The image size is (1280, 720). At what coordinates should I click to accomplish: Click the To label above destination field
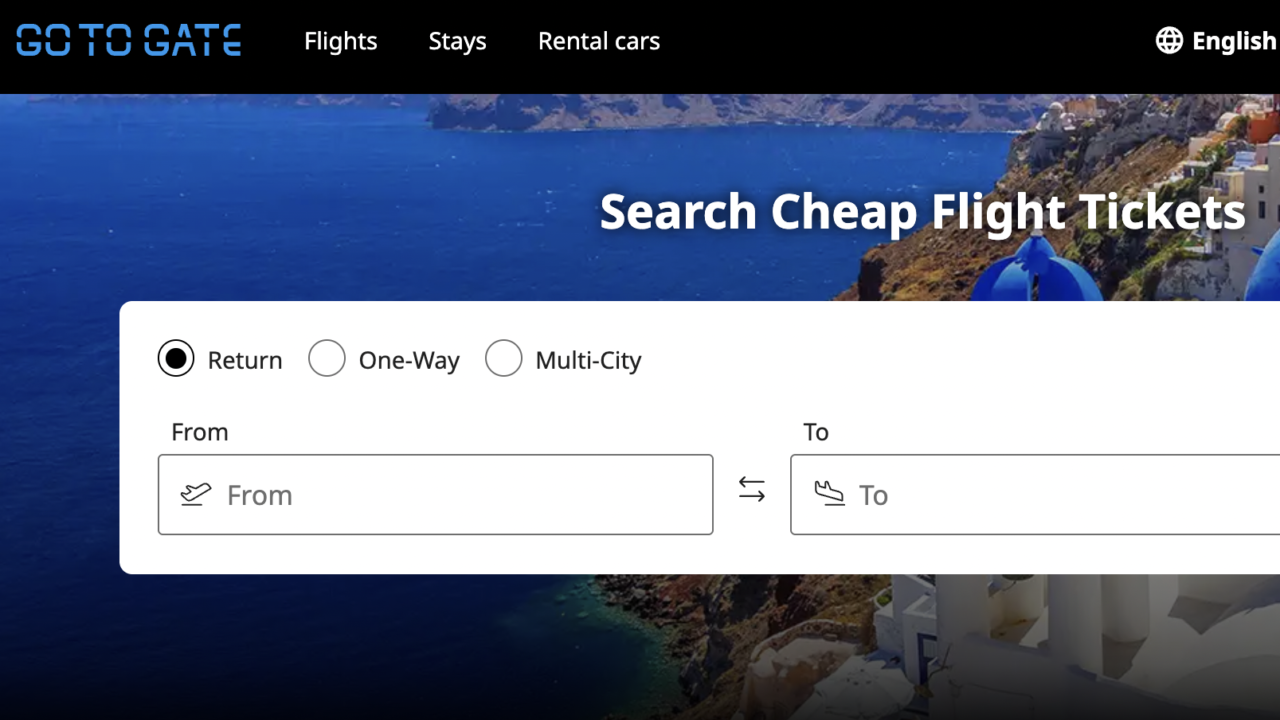click(x=816, y=432)
